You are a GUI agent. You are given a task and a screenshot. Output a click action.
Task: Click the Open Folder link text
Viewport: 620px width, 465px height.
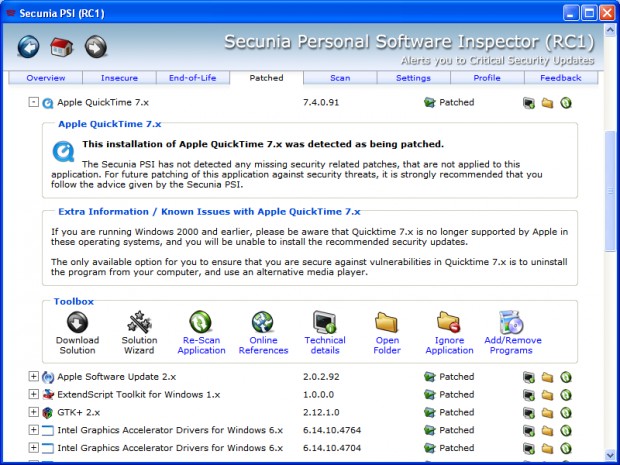point(387,345)
